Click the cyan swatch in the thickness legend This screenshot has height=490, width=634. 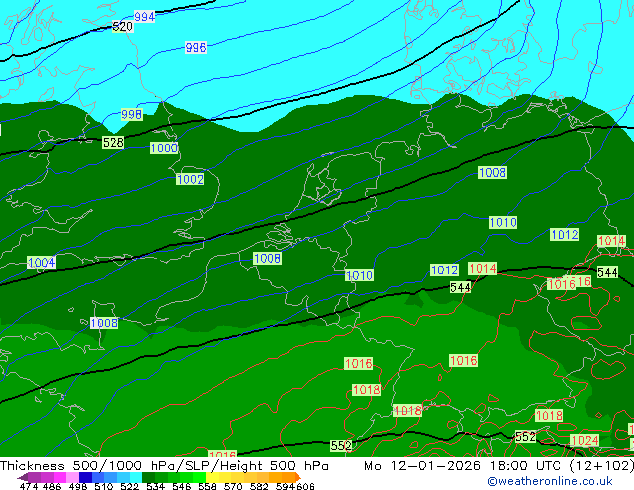tap(135, 477)
